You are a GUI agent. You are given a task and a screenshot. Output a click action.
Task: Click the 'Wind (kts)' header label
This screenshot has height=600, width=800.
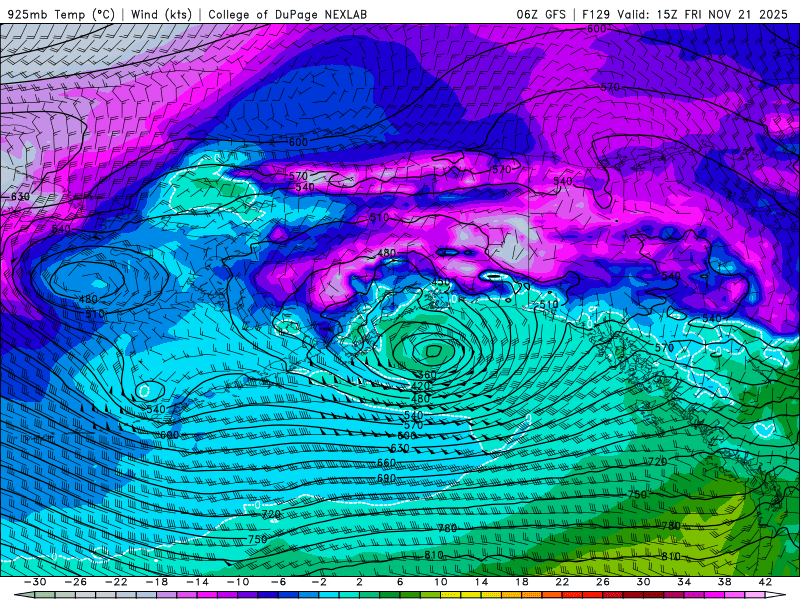(x=161, y=15)
